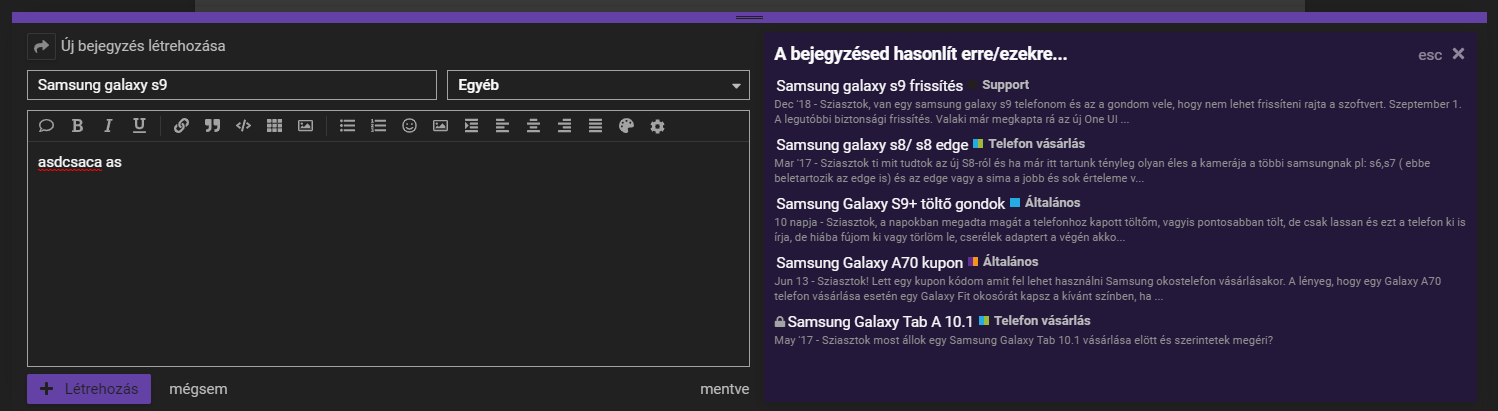Open the topic Samsung Galaxy Tab A 10.1
This screenshot has height=411, width=1498.
pyautogui.click(x=881, y=322)
